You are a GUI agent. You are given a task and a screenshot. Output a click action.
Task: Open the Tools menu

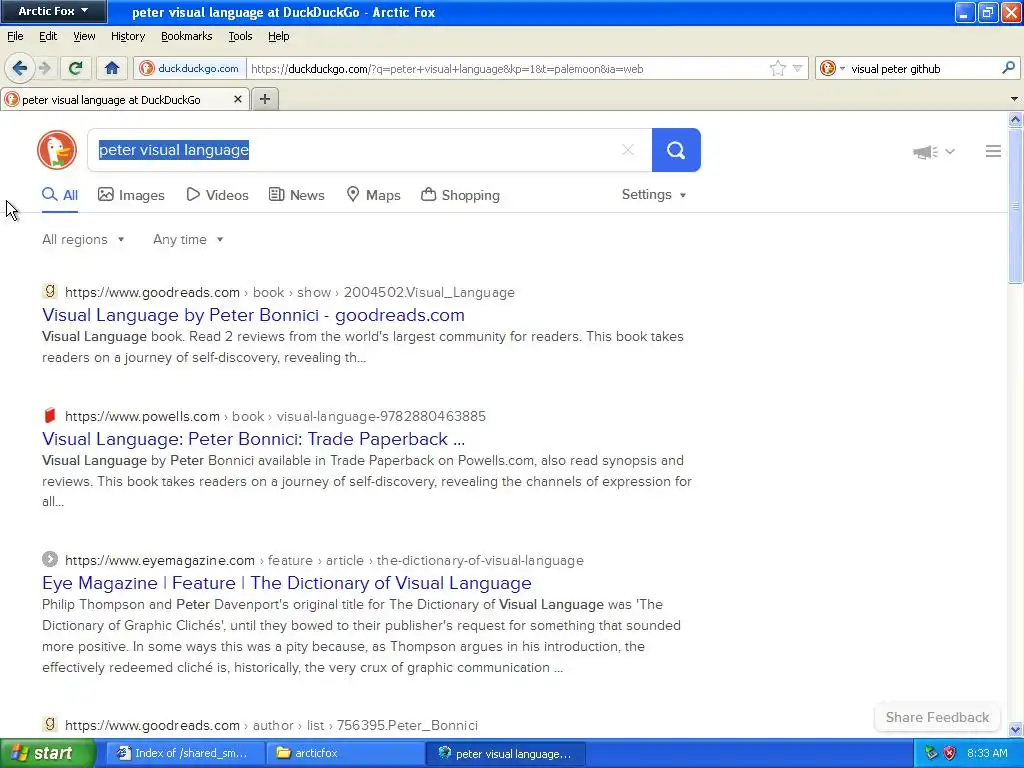[240, 36]
